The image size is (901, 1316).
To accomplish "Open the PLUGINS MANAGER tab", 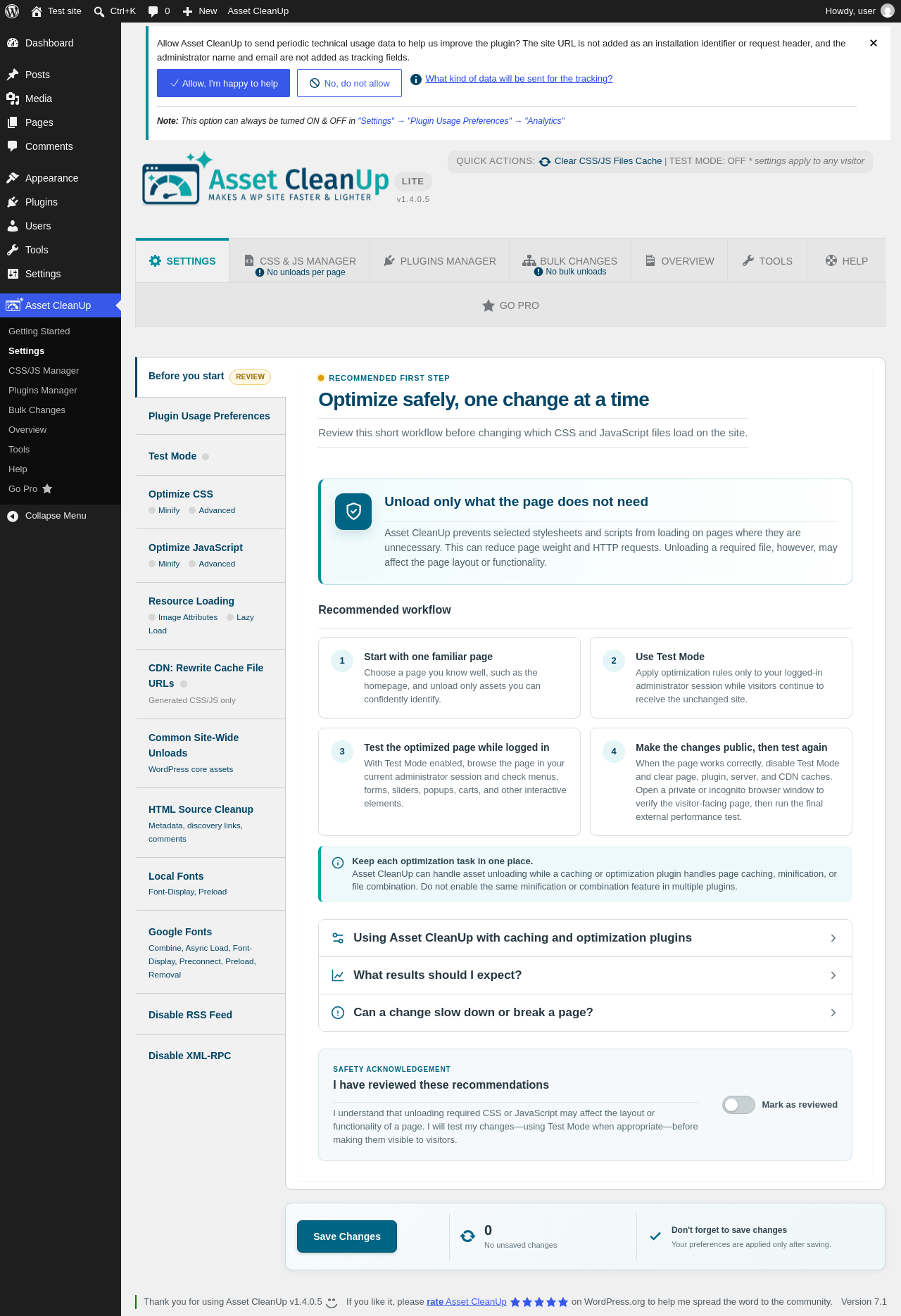I will pos(440,261).
